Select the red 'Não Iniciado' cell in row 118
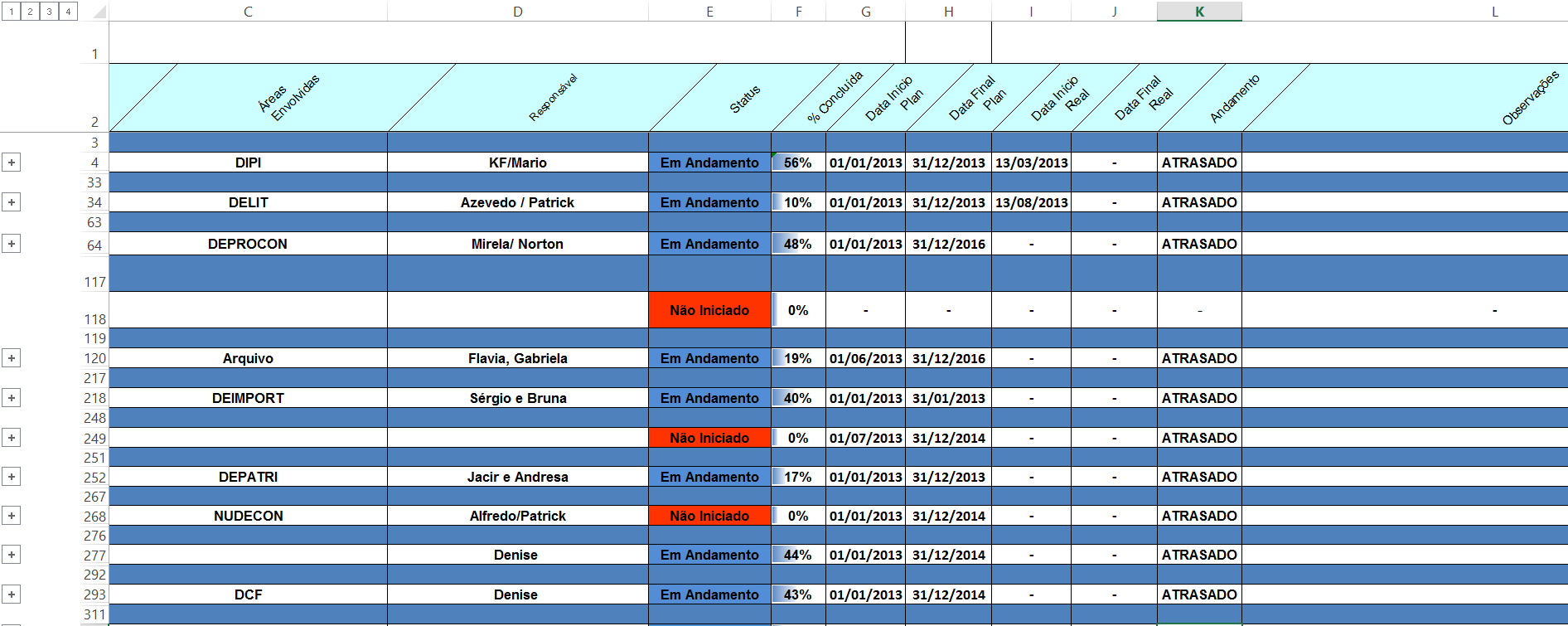The height and width of the screenshot is (626, 1568). point(709,310)
